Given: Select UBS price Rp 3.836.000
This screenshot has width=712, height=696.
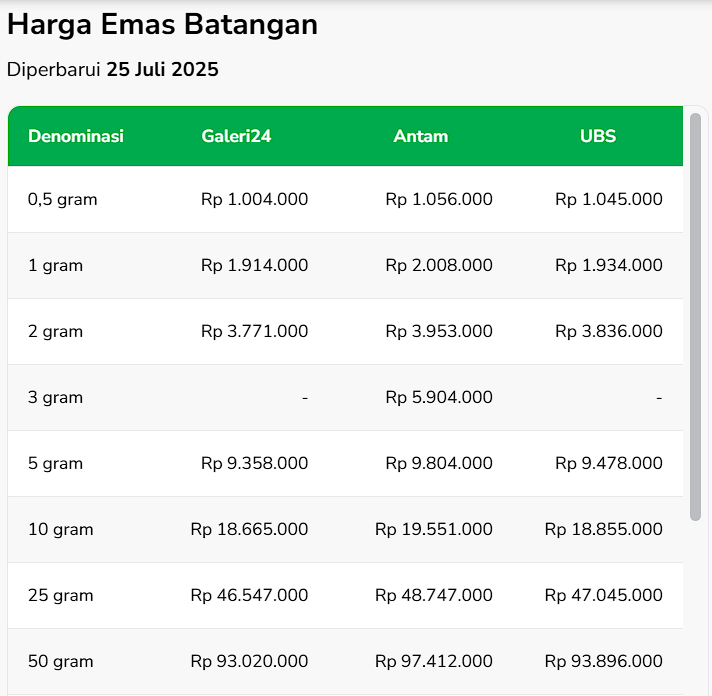Looking at the screenshot, I should tap(609, 331).
